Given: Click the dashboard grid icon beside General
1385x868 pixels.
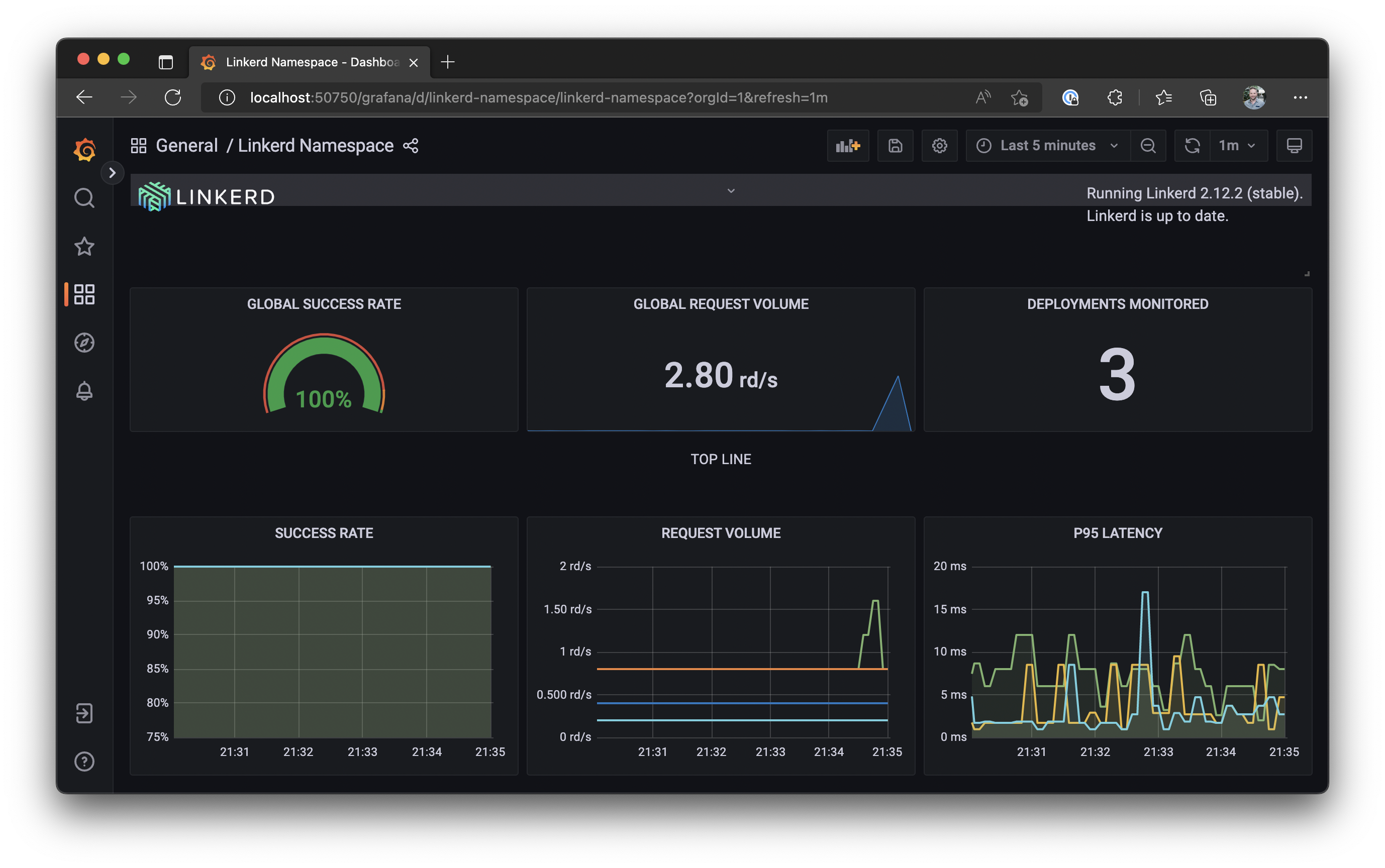Looking at the screenshot, I should point(138,146).
